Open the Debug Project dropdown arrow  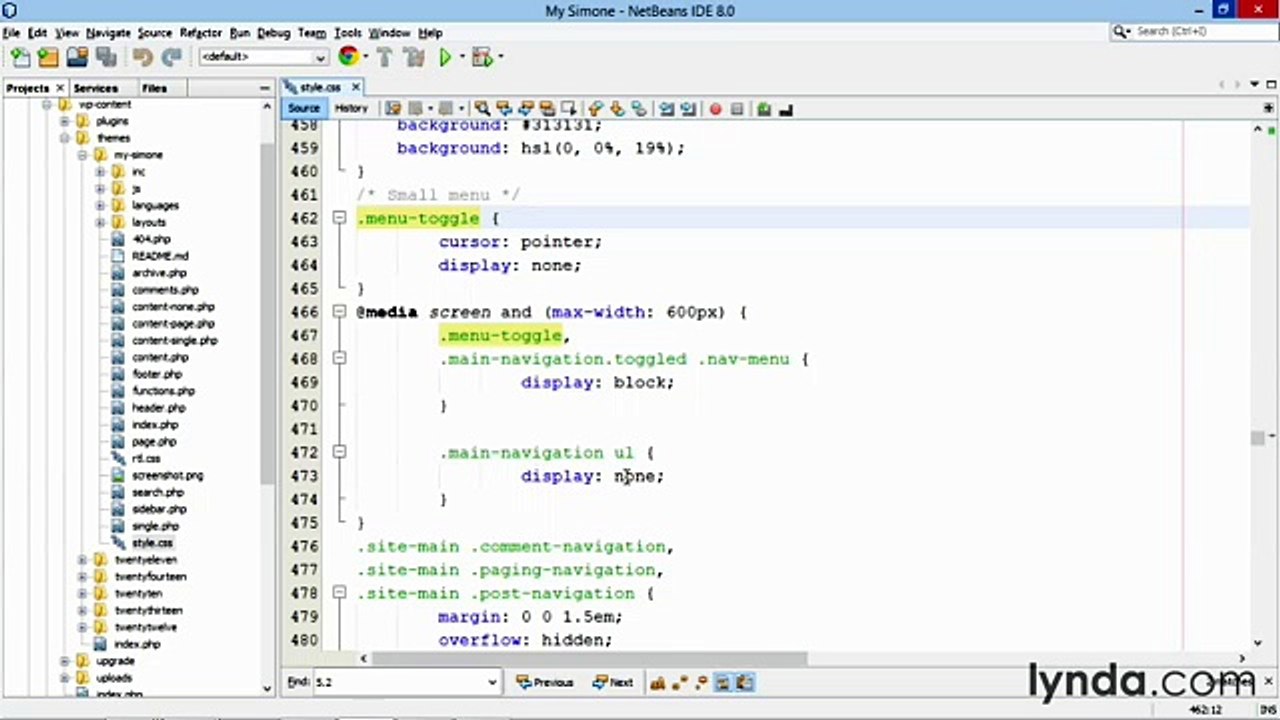pyautogui.click(x=500, y=57)
